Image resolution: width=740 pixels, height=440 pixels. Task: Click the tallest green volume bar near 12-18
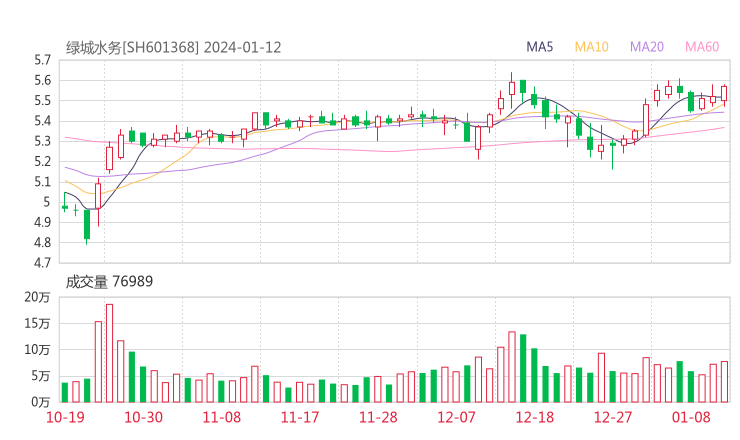523,368
